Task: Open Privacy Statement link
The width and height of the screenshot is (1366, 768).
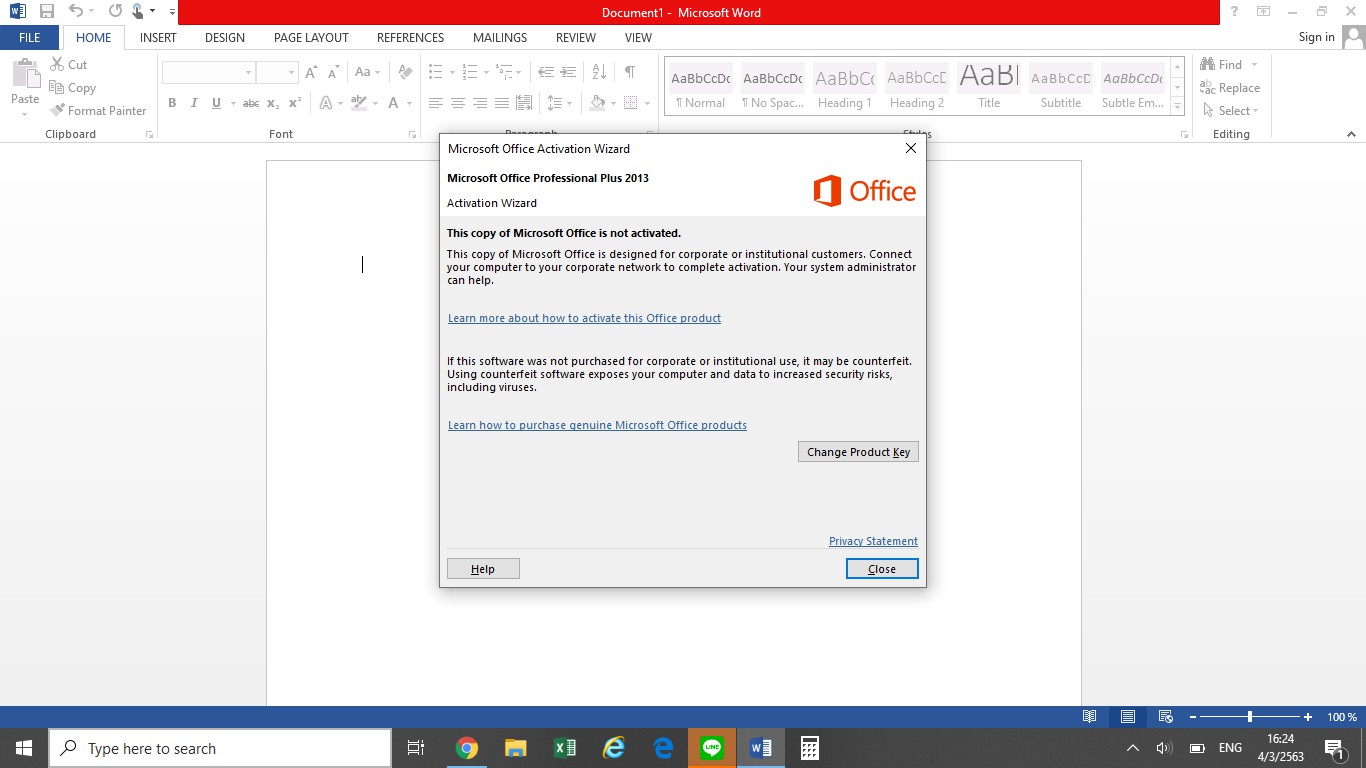Action: (873, 541)
